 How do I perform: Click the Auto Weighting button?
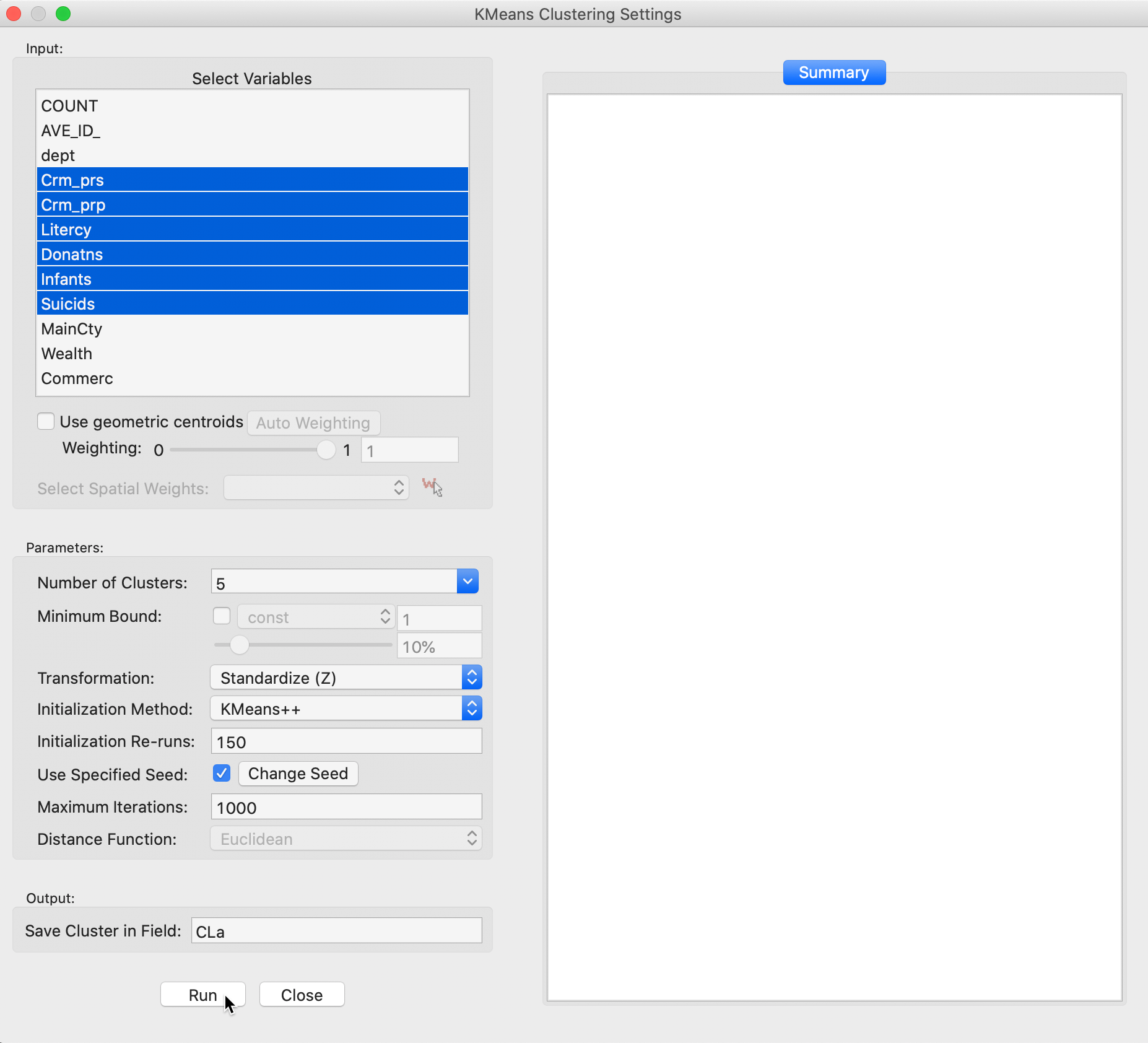tap(313, 423)
